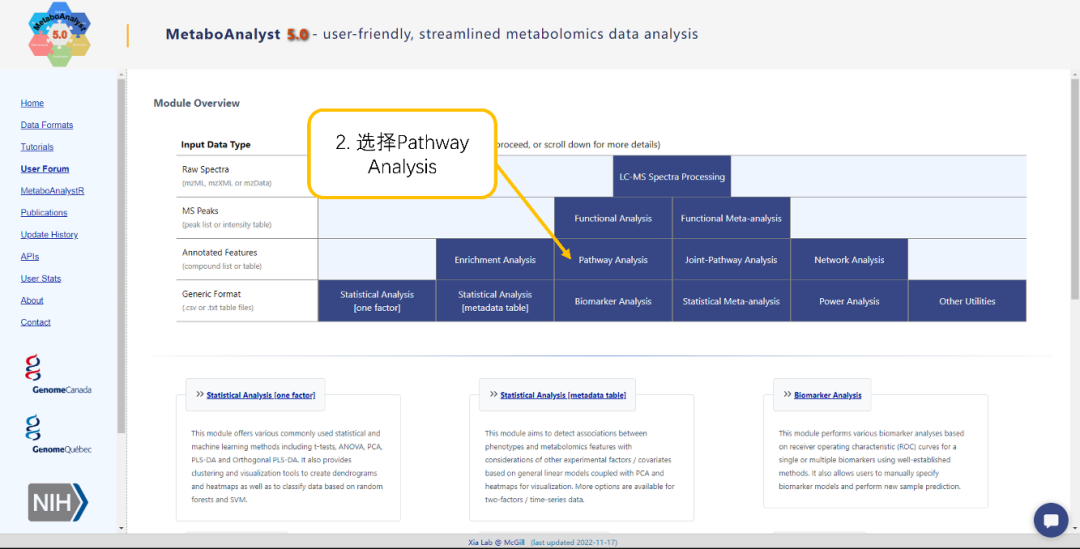Viewport: 1080px width, 549px height.
Task: Click the Genome Canada logo
Action: coord(58,374)
